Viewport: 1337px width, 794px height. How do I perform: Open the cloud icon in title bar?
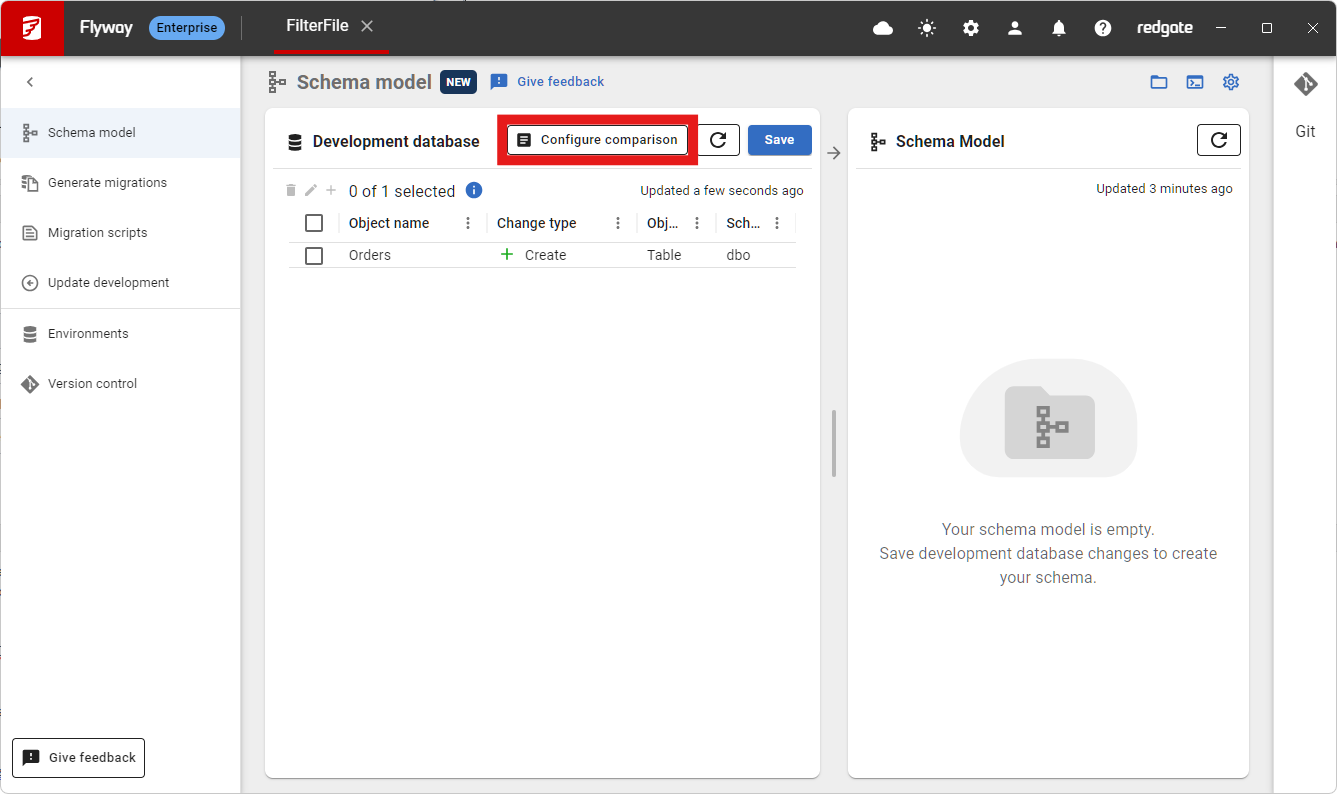883,28
